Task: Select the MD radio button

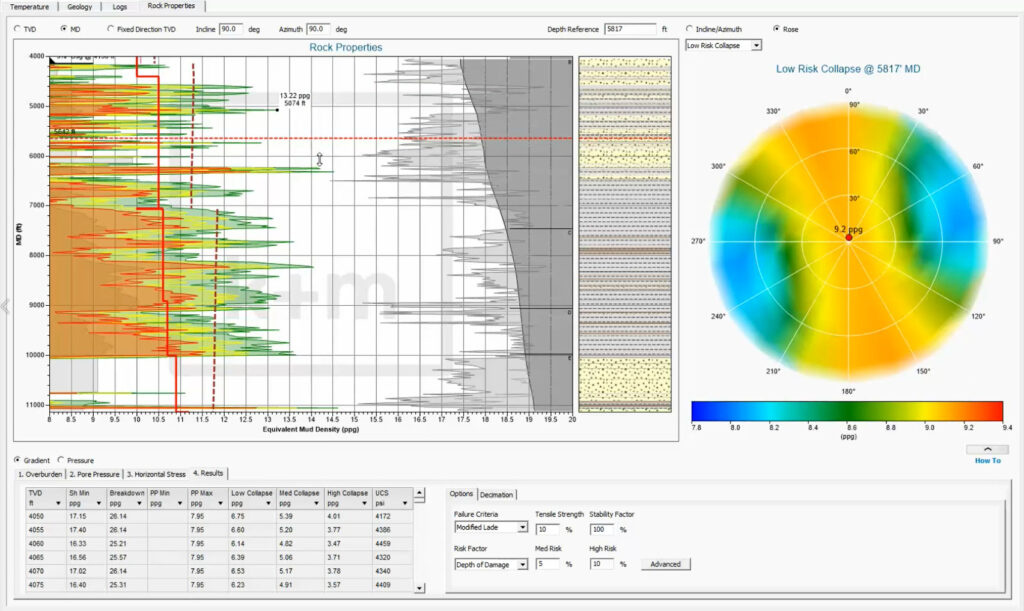Action: (x=63, y=29)
